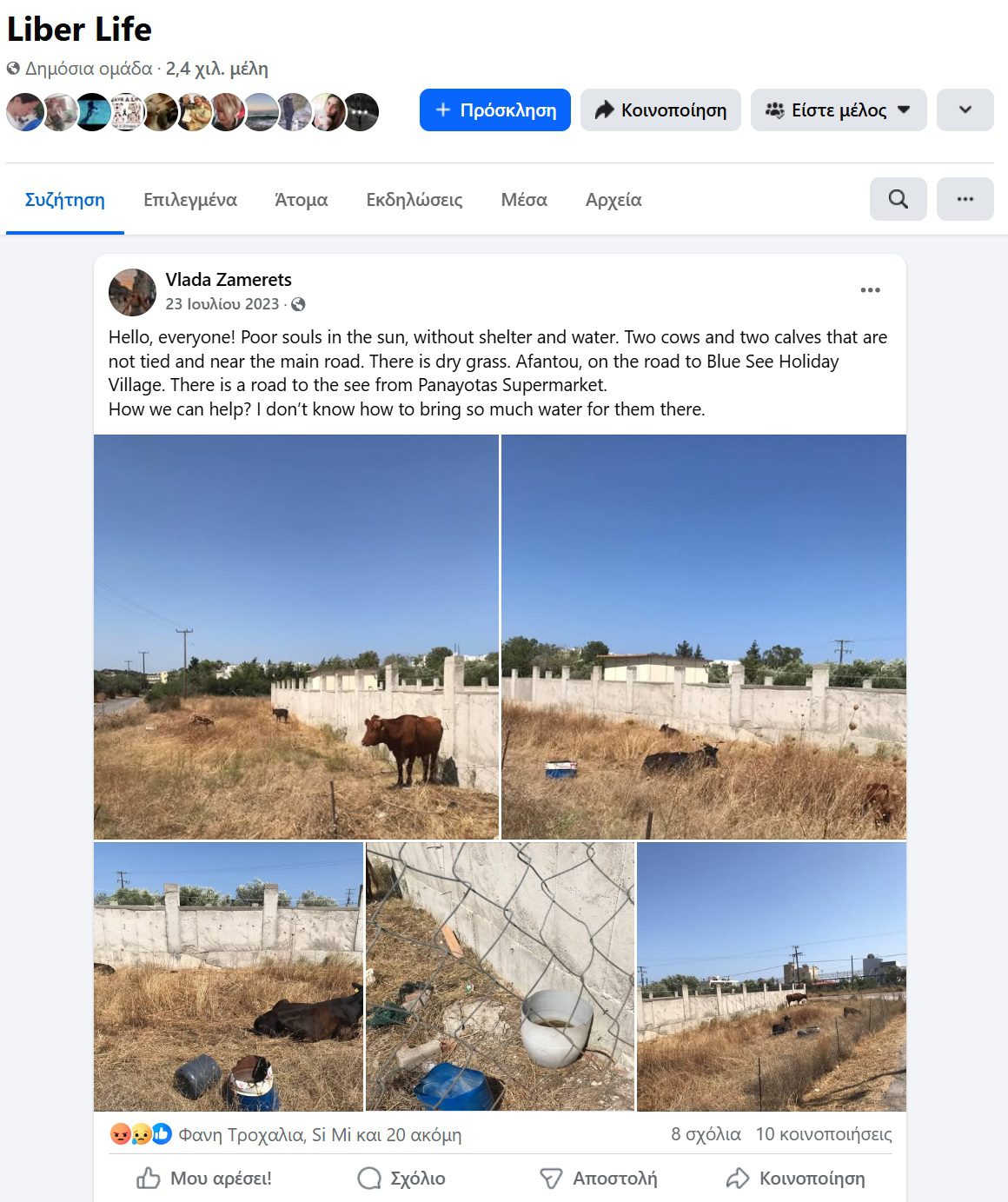Click the group search magnifier icon
The width and height of the screenshot is (1008, 1202).
(x=898, y=199)
